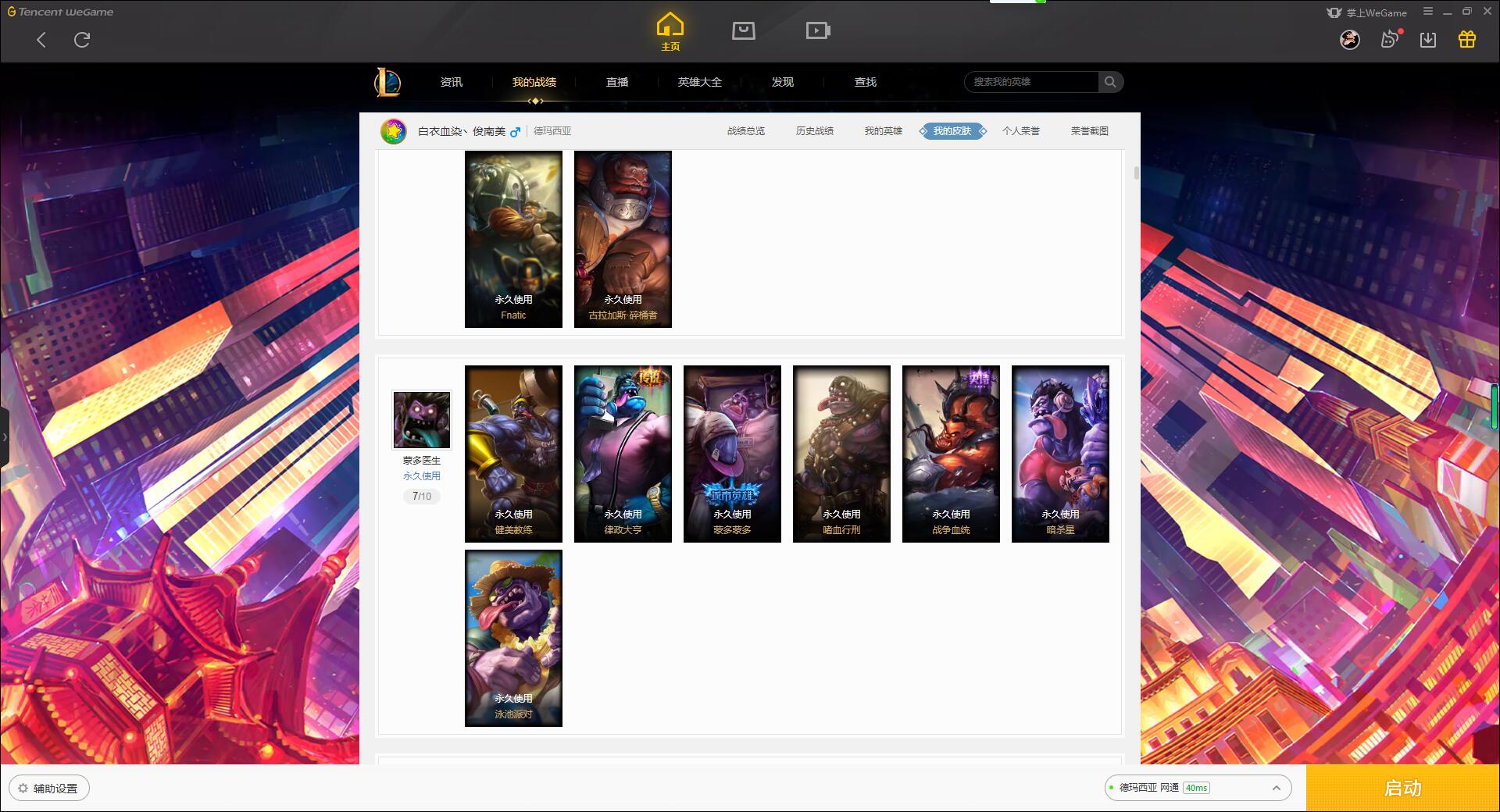
Task: Open the home tab icon
Action: click(670, 32)
